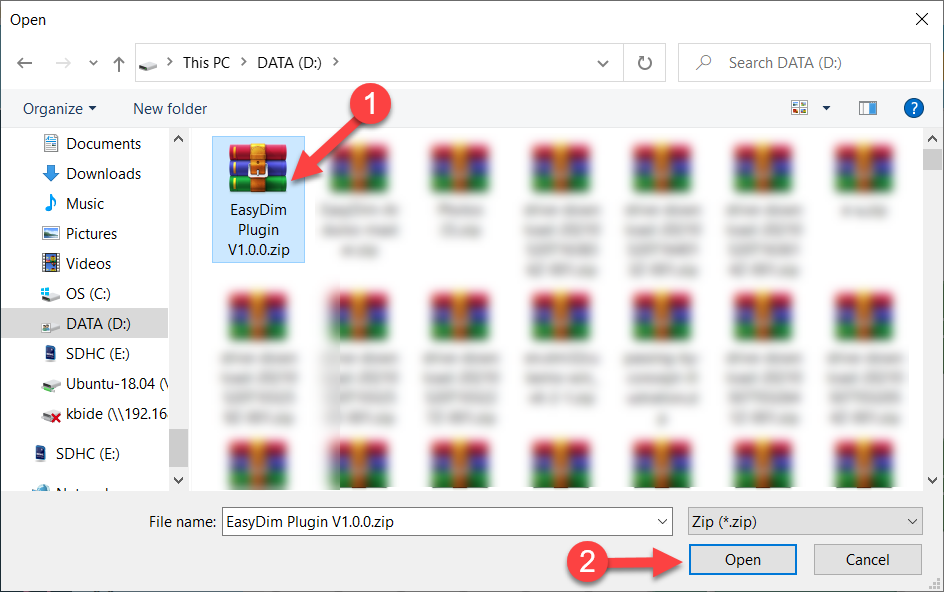This screenshot has width=944, height=592.
Task: Change the view layout icon
Action: coord(800,108)
